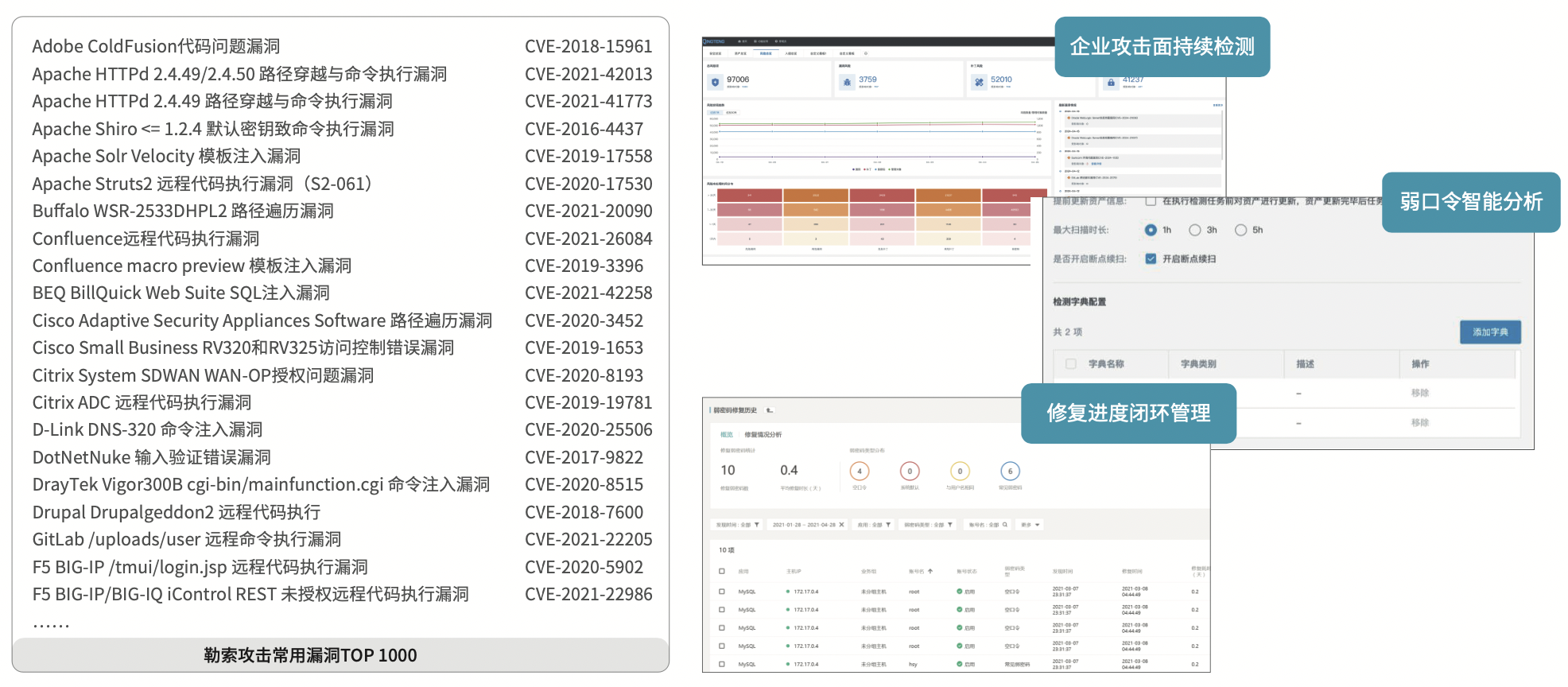Screen dimensions: 1568x687
Task: Click CVE-2021-42013 entry
Action: (x=588, y=74)
